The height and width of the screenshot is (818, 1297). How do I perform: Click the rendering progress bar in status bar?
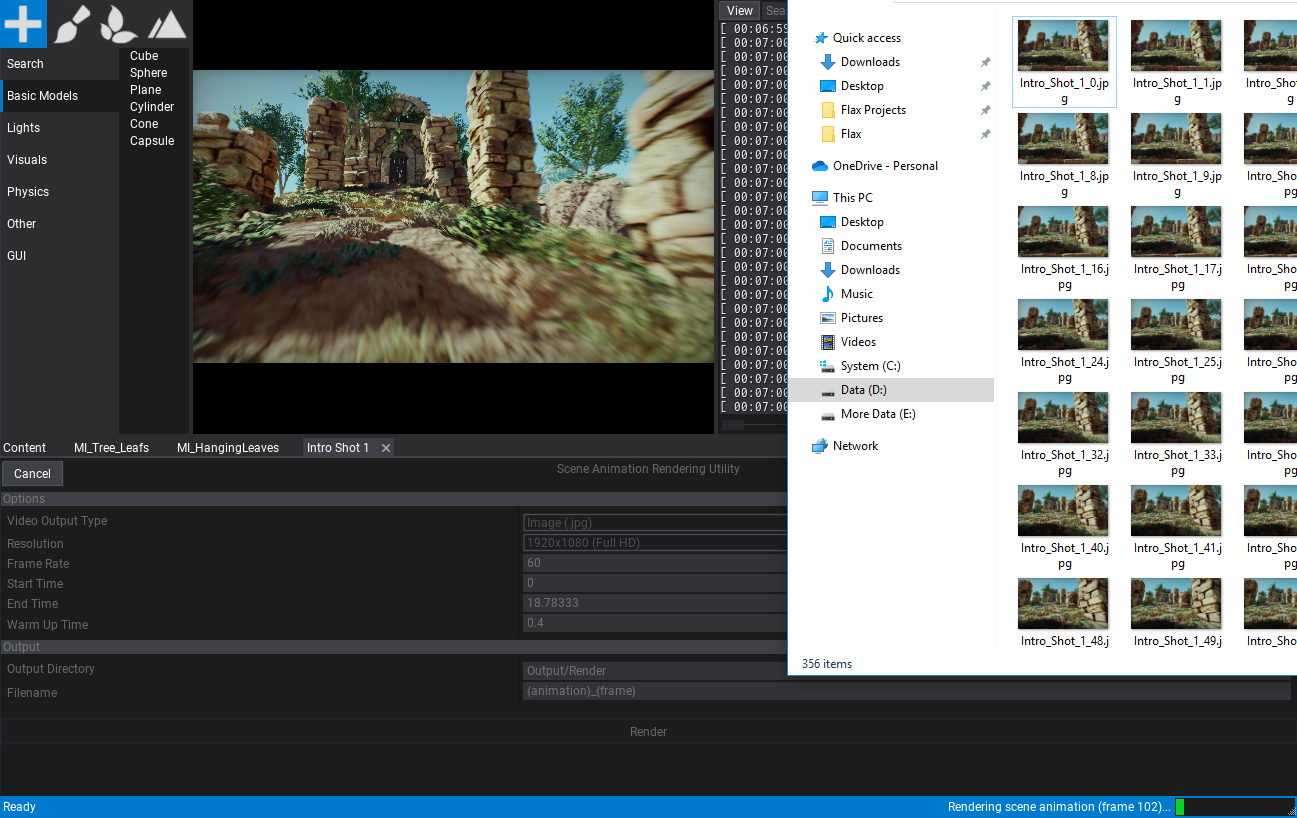1232,807
